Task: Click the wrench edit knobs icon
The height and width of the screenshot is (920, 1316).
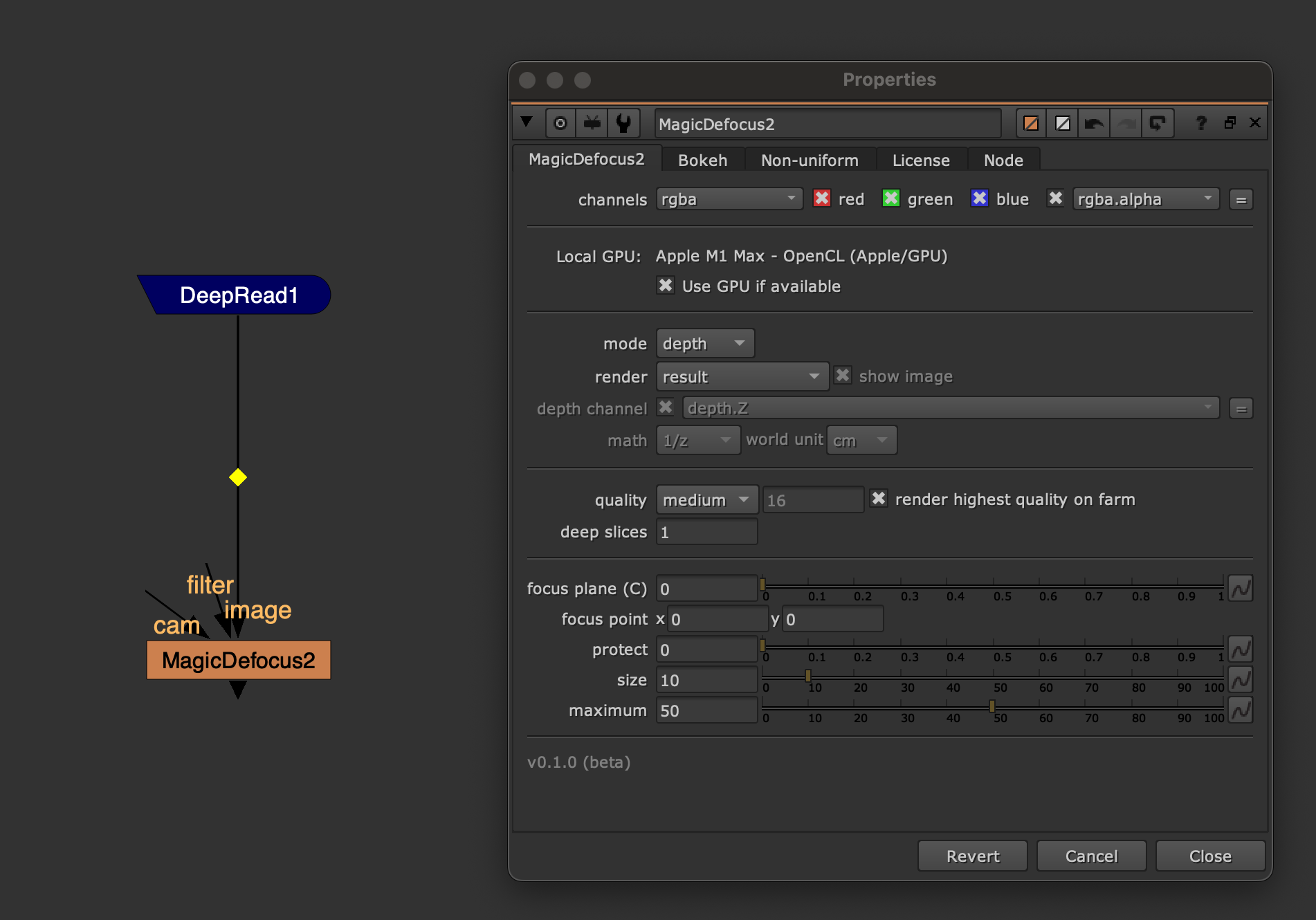Action: pyautogui.click(x=623, y=124)
